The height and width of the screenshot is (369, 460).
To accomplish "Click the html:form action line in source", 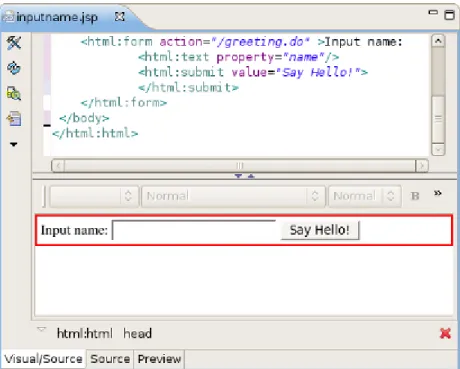I will 242,42.
